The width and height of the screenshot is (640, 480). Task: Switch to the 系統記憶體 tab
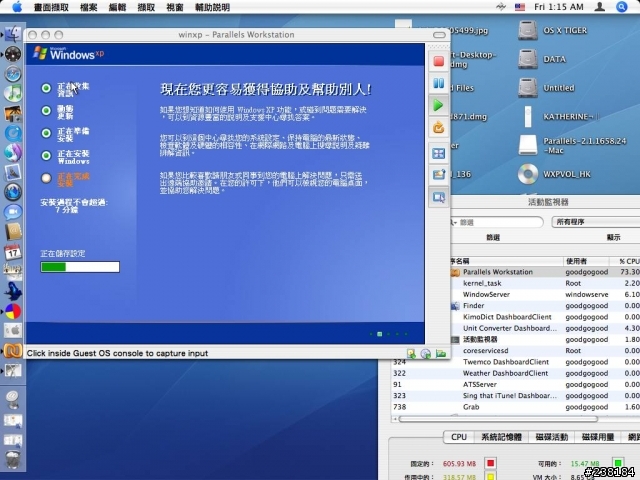(x=501, y=437)
